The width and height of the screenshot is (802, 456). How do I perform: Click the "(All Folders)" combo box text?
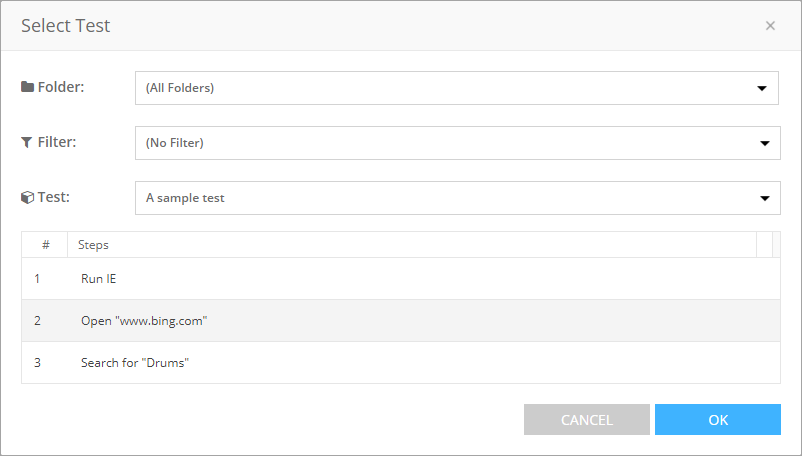(180, 88)
